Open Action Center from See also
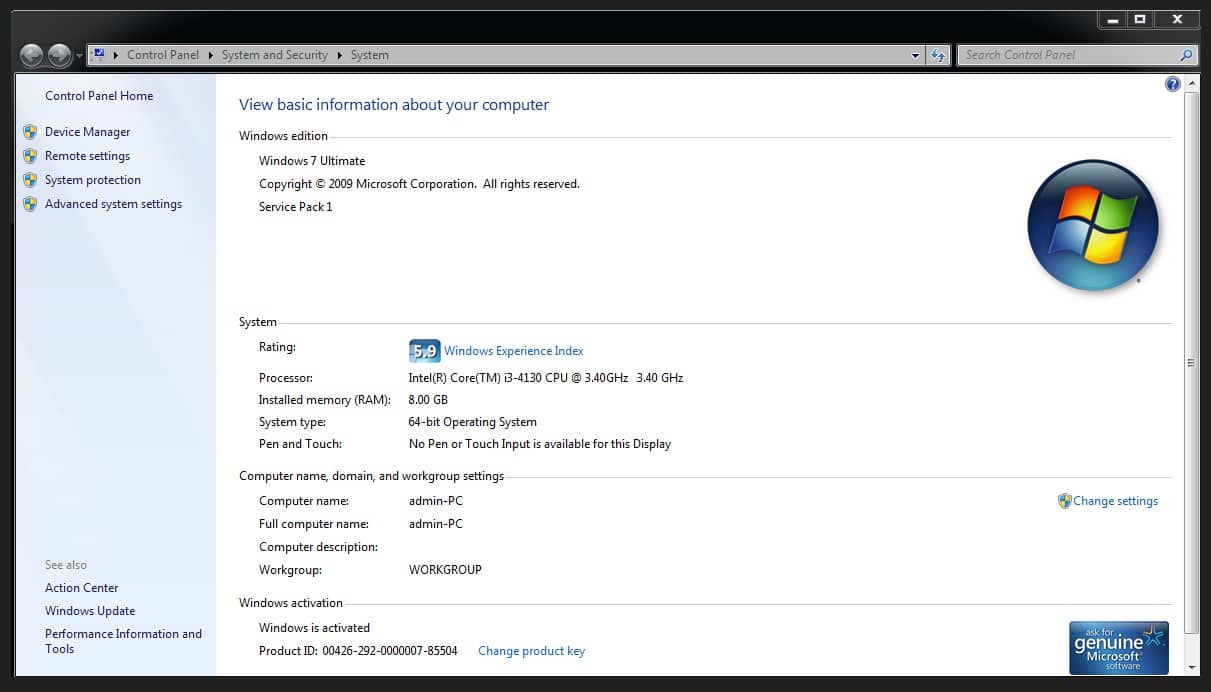Screen dimensions: 1211x692 82,588
